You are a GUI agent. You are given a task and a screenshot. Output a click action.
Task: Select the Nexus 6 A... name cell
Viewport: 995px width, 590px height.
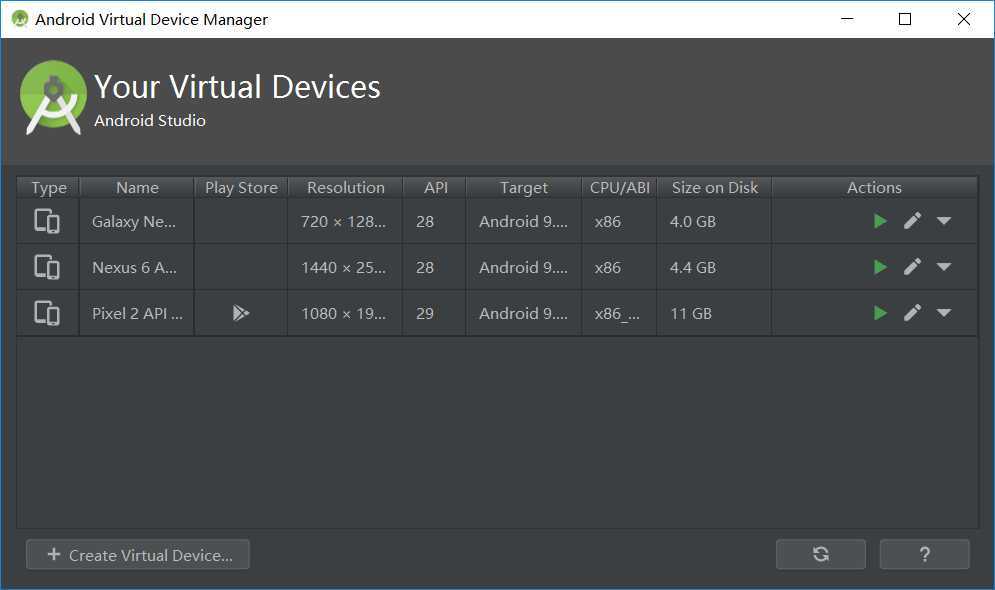coord(136,267)
